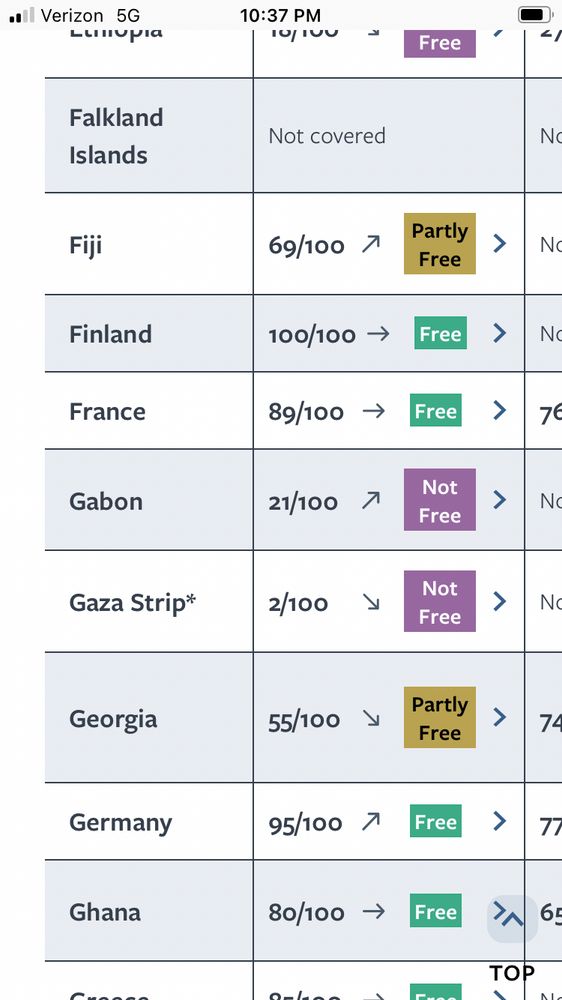Select the Partly Free badge for Georgia

440,717
